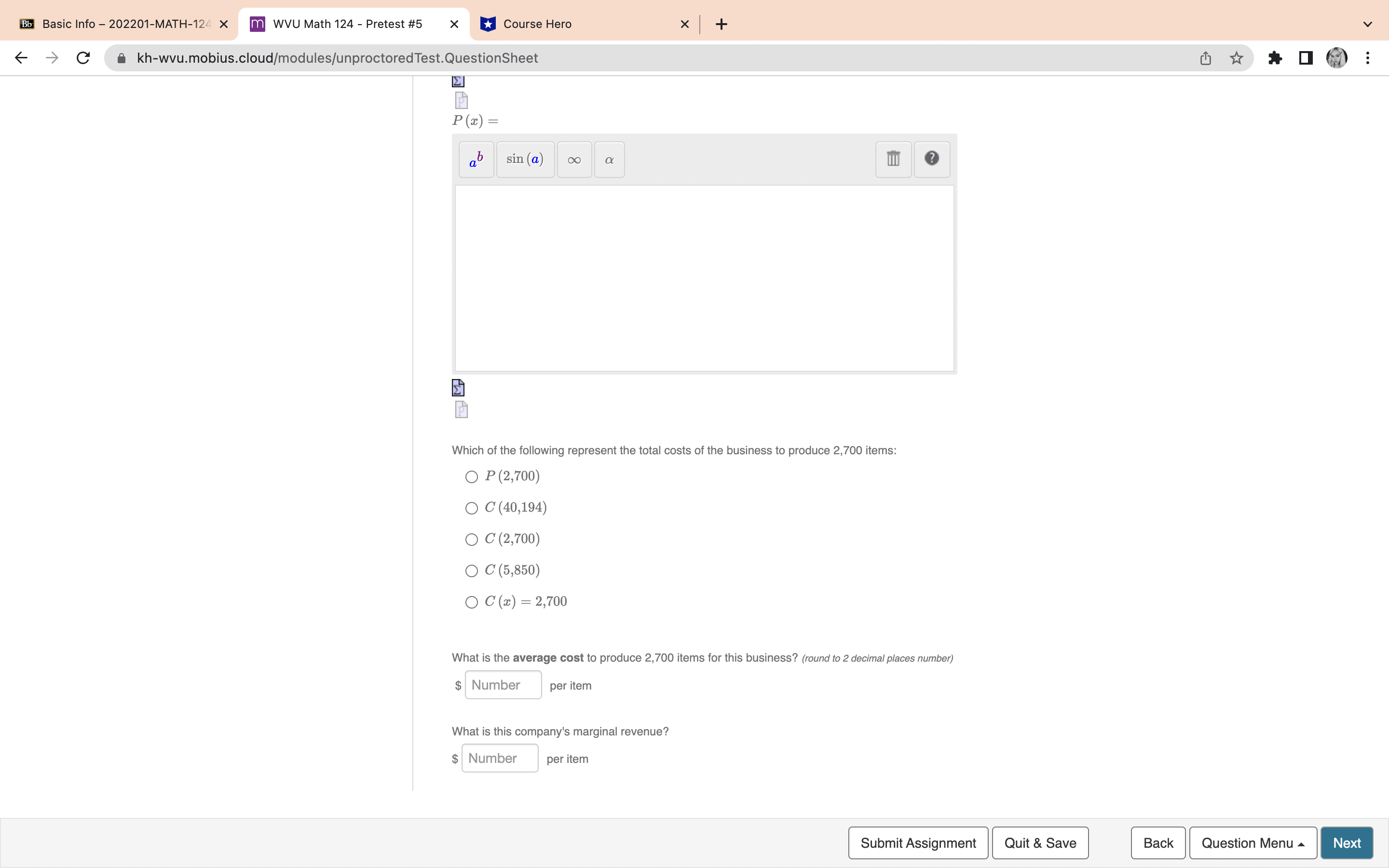The height and width of the screenshot is (868, 1389).
Task: Click the paste/clipboard icon below answer field
Action: pos(461,409)
